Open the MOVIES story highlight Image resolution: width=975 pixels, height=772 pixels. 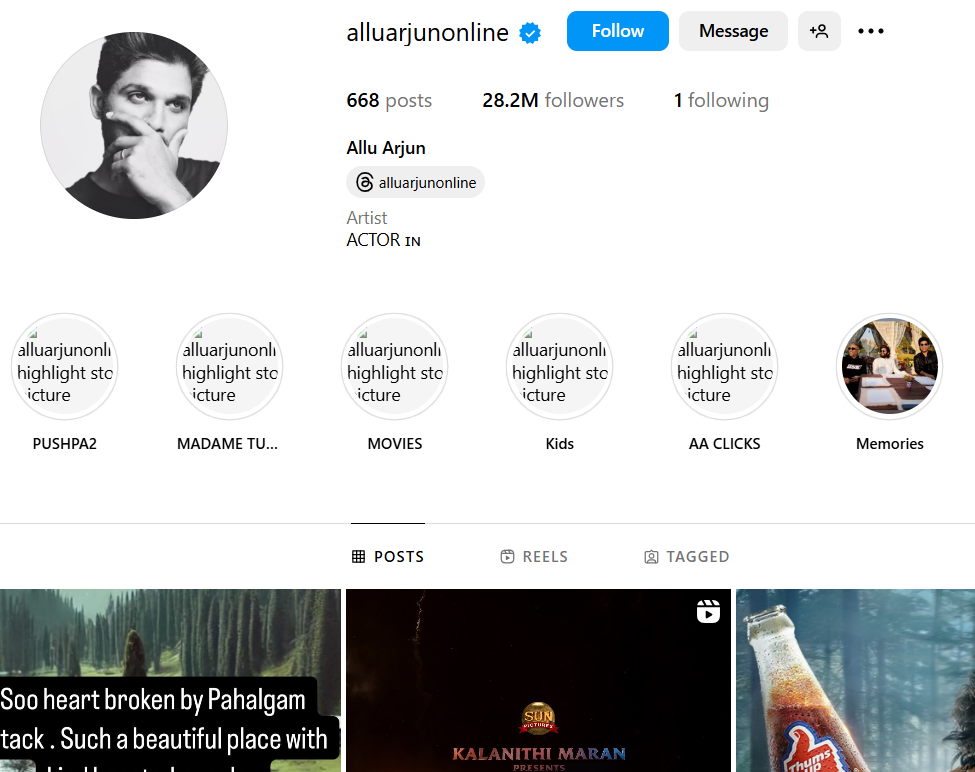coord(395,367)
